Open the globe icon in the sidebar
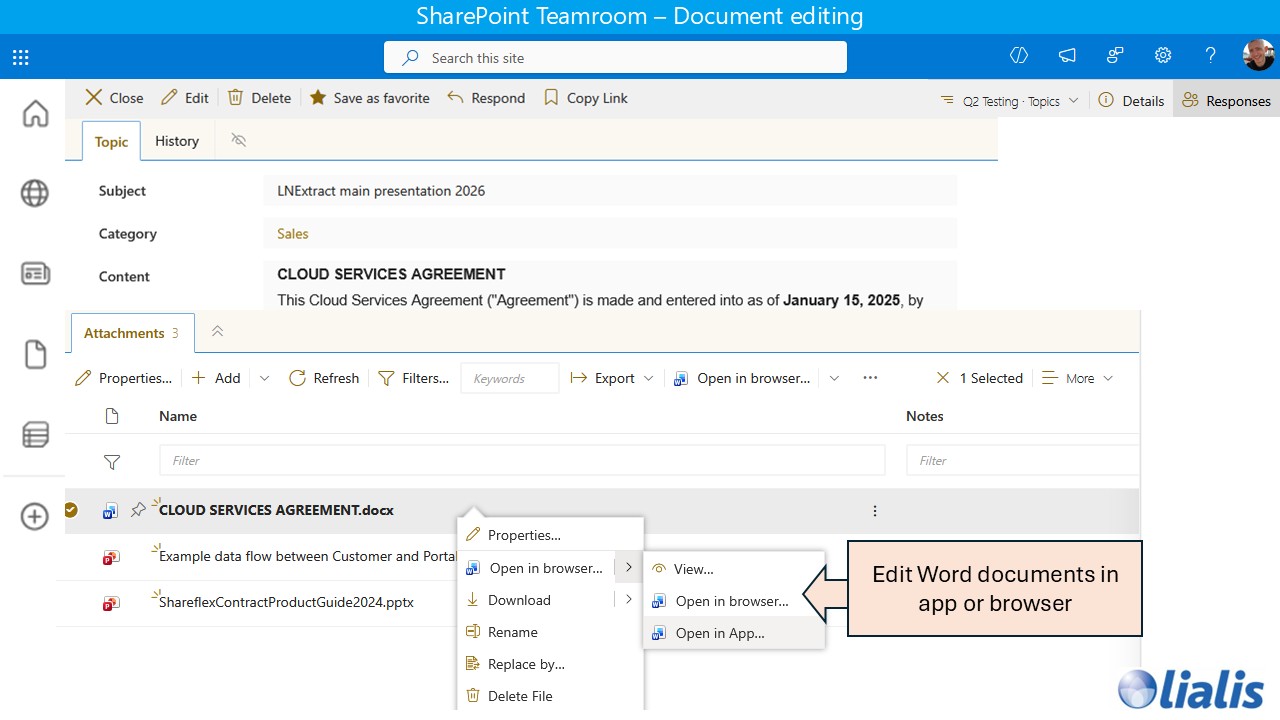1280x720 pixels. [x=34, y=193]
